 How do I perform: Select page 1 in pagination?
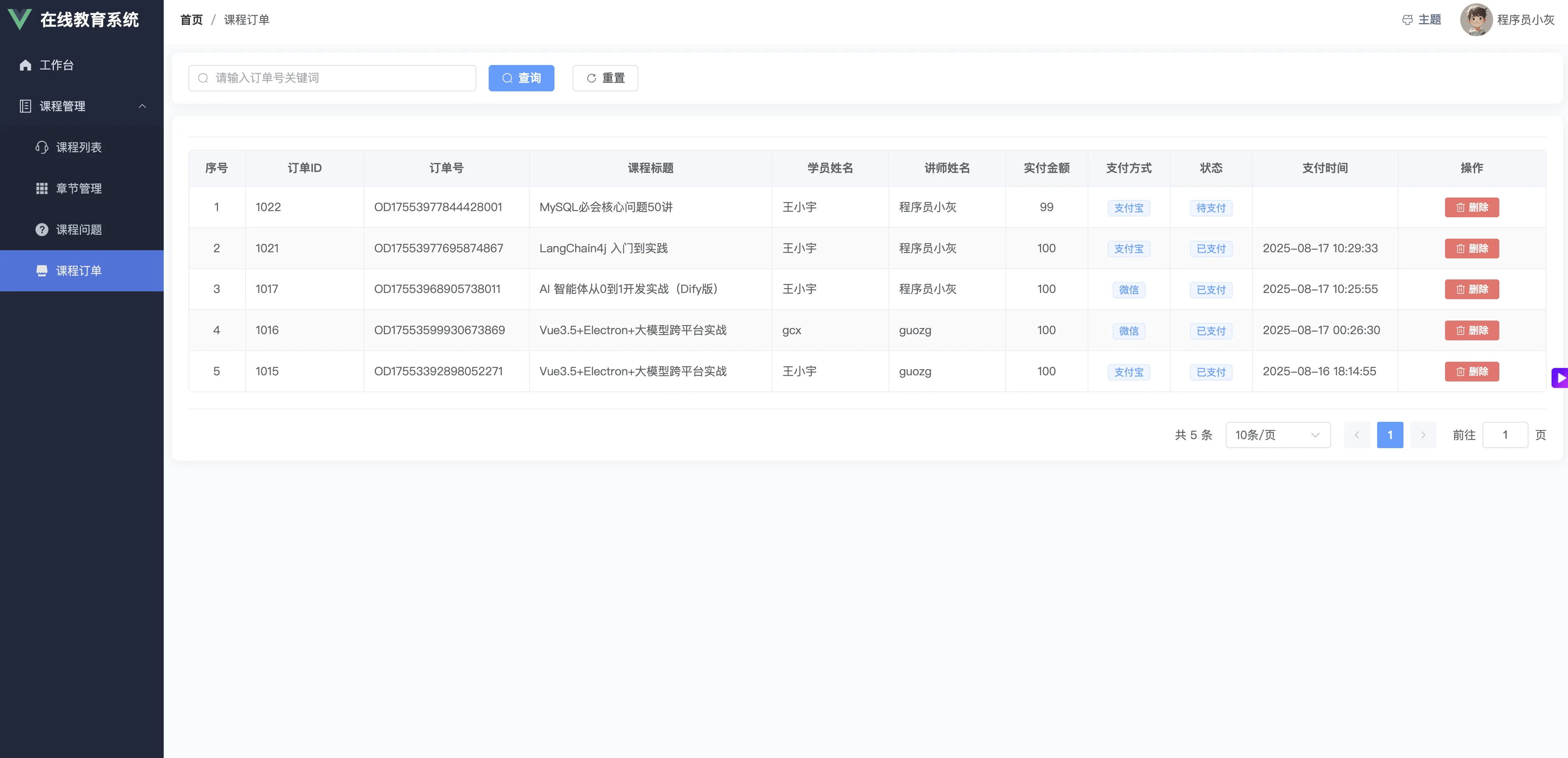[1389, 435]
